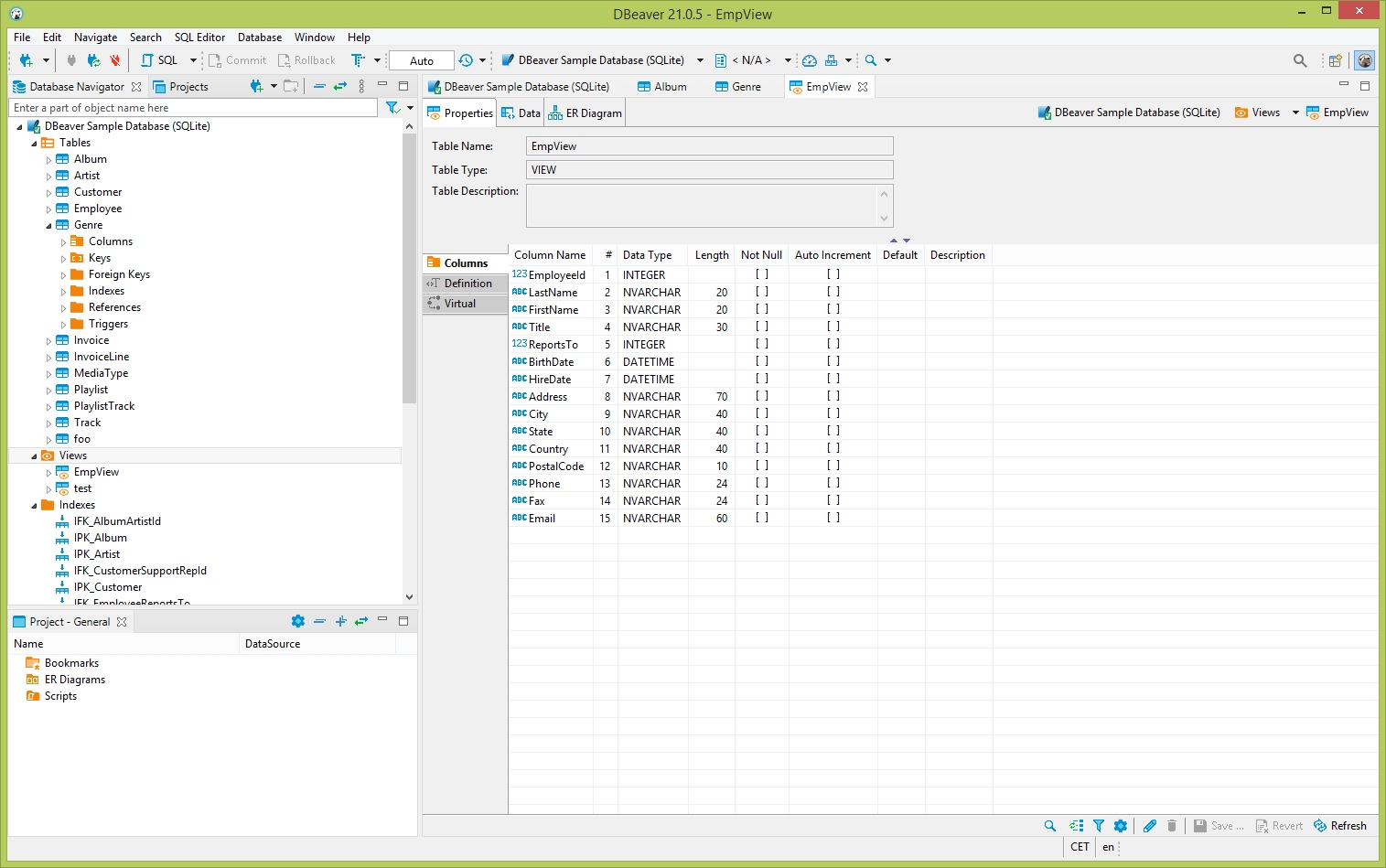Click the search magnifier in bottom toolbar
The image size is (1386, 868).
(1049, 826)
